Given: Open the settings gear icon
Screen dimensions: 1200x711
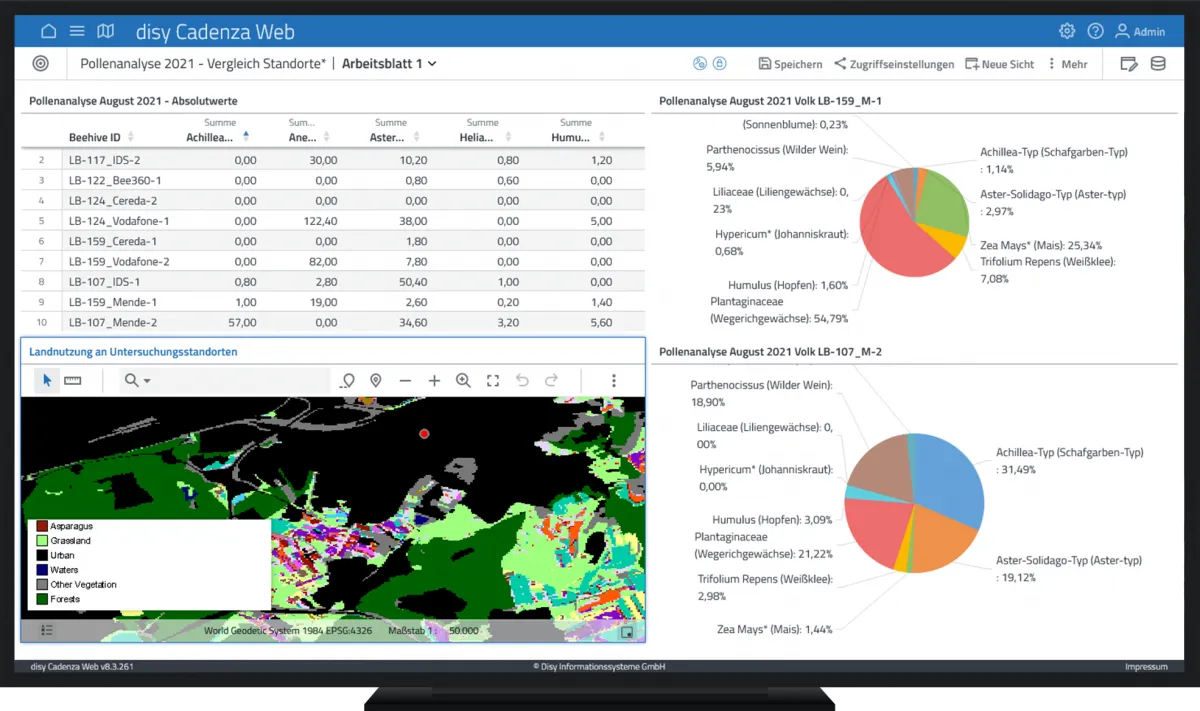Looking at the screenshot, I should pos(1067,31).
